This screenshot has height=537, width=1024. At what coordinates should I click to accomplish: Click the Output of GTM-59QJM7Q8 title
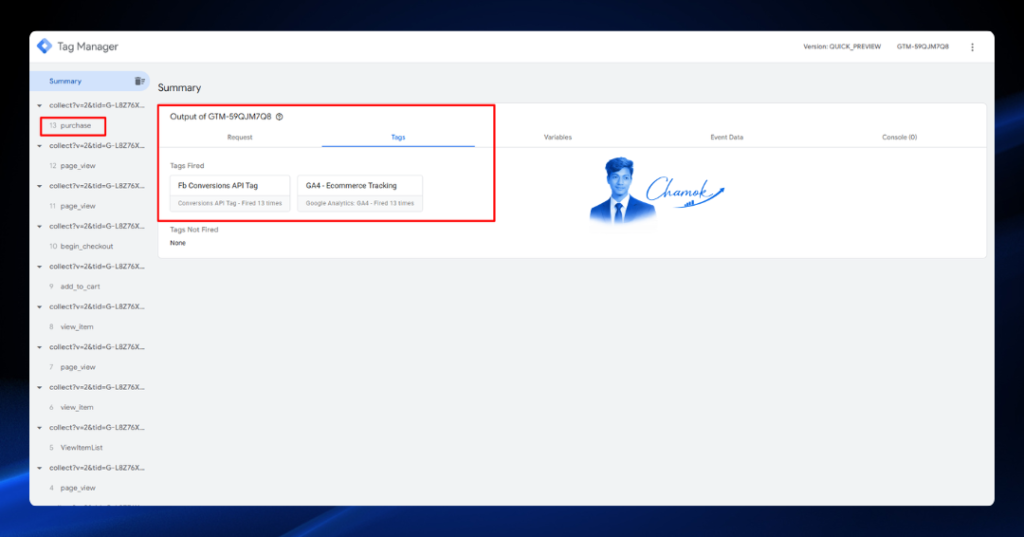220,117
